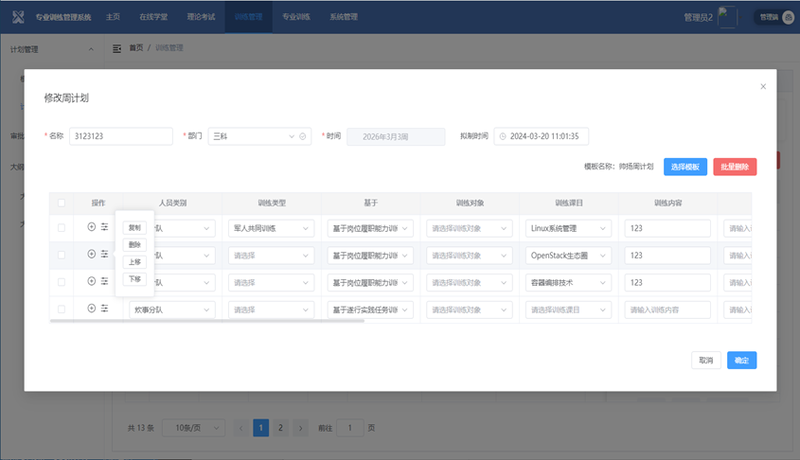The width and height of the screenshot is (800, 460).
Task: Click the add-row plus icon in the first row
Action: [91, 228]
